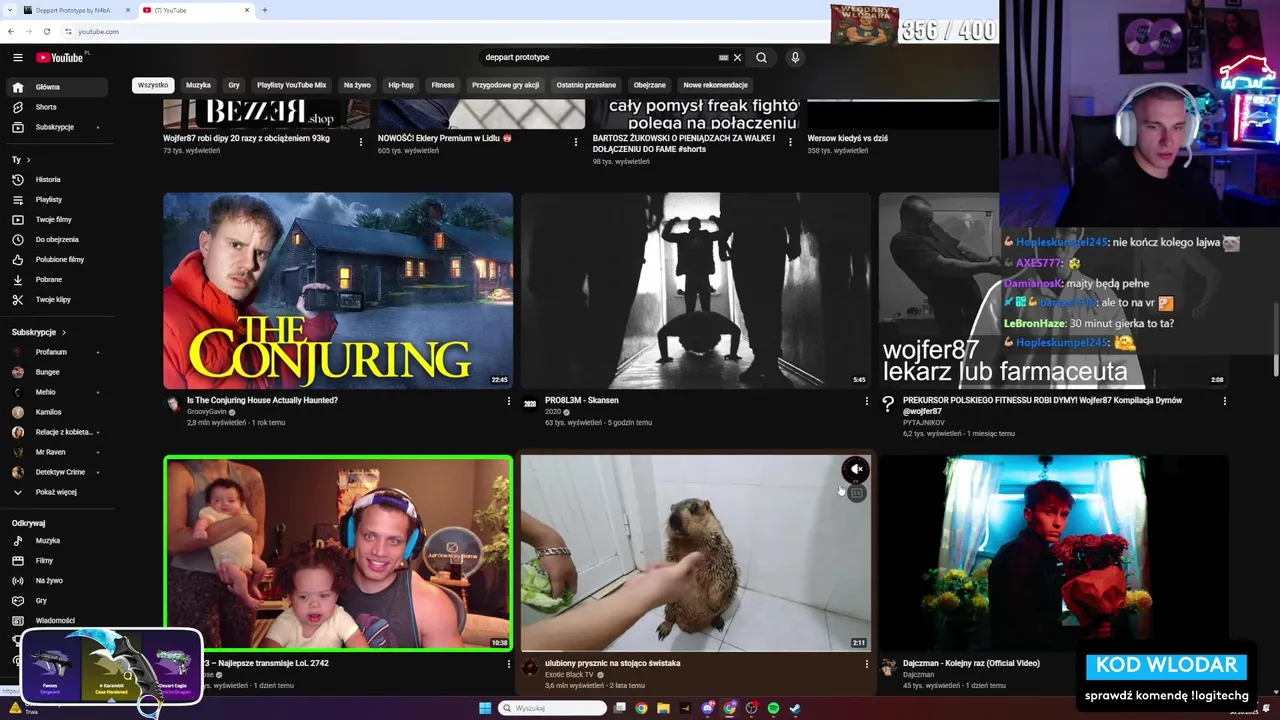Image resolution: width=1280 pixels, height=720 pixels.
Task: Open Do obejrzenia in the sidebar
Action: coord(58,240)
